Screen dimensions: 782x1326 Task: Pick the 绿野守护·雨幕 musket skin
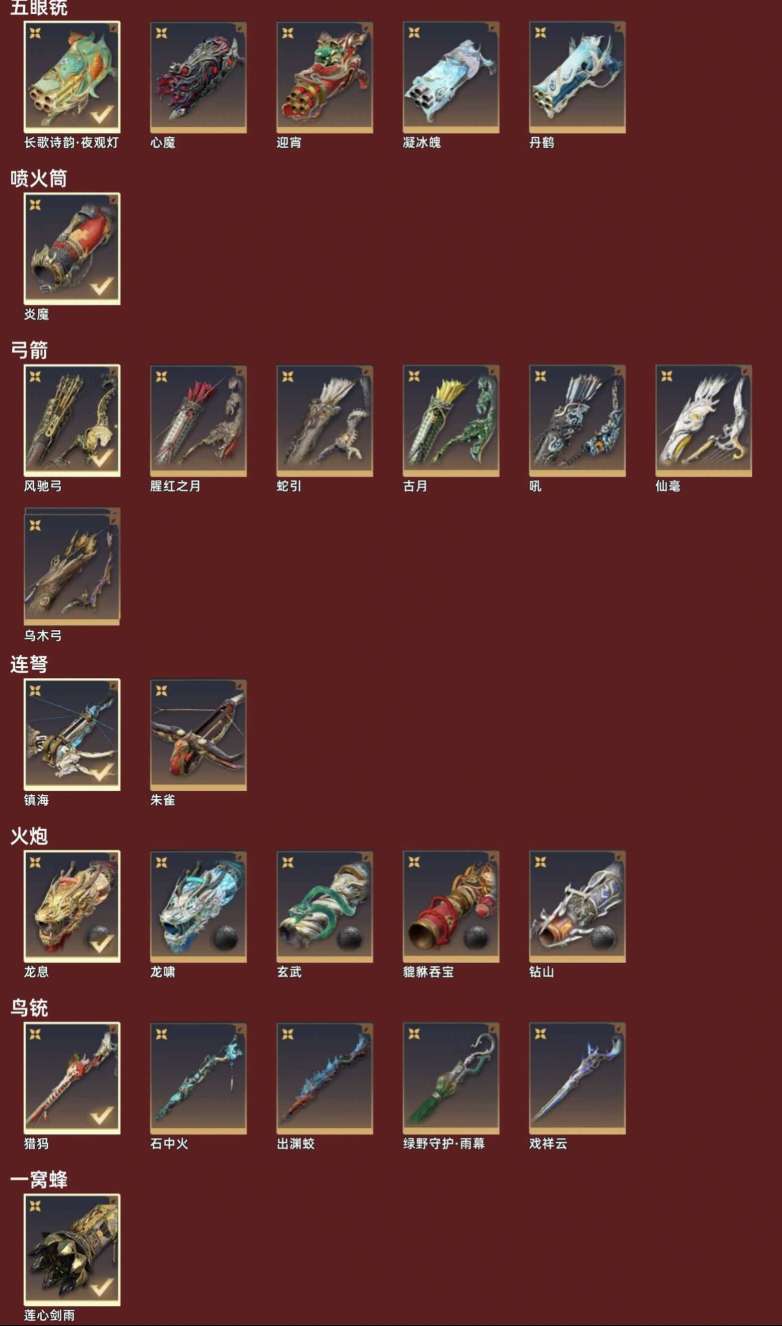click(x=451, y=1079)
